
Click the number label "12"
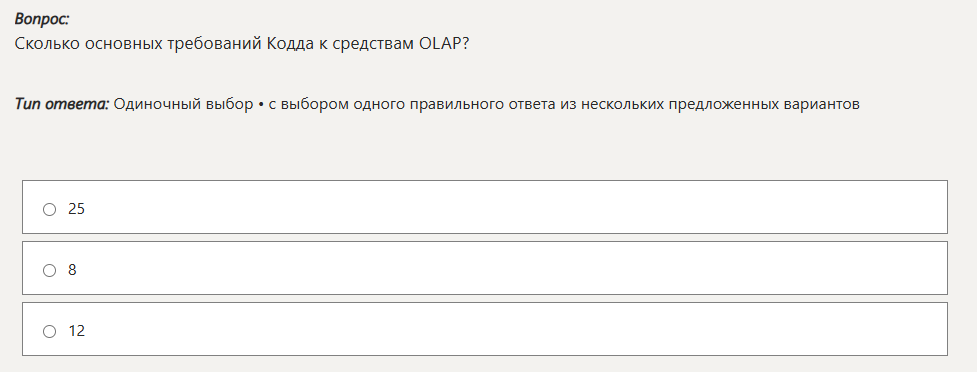tap(76, 331)
